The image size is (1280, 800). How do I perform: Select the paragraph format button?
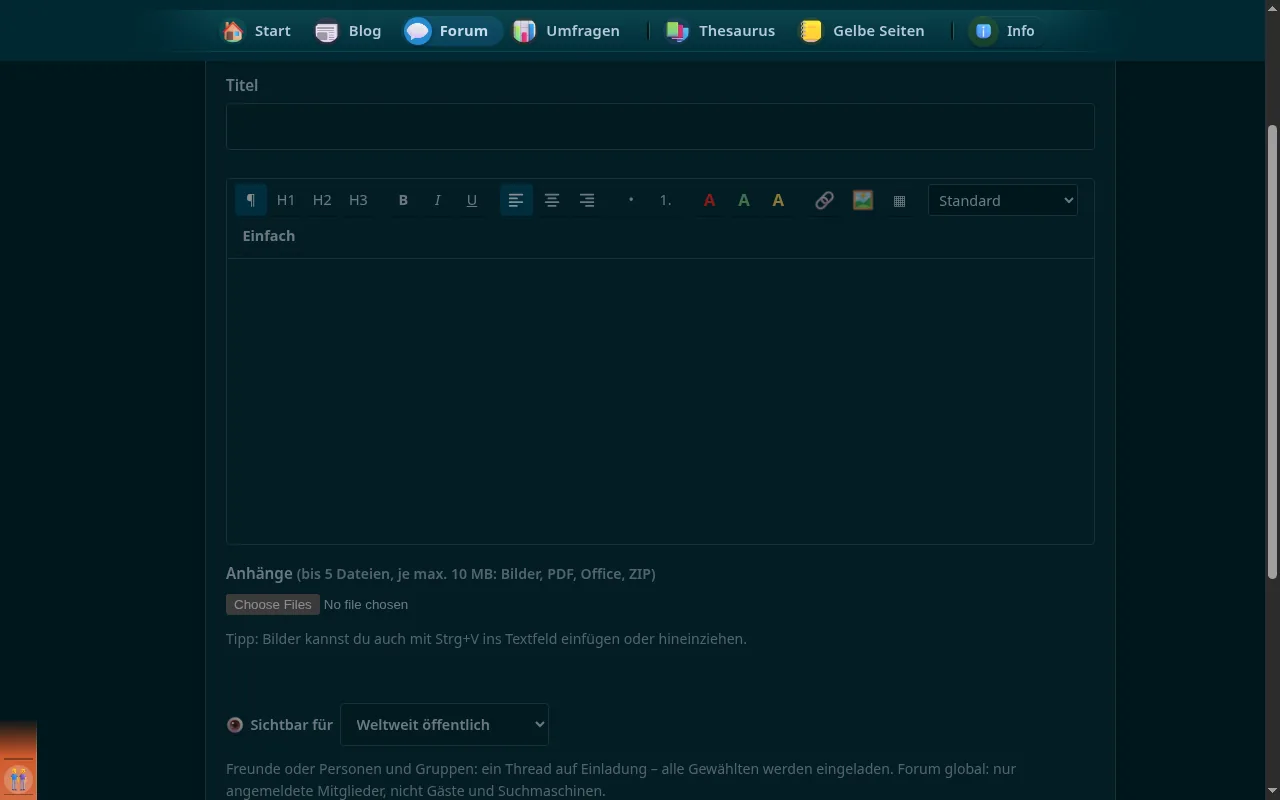pos(251,200)
